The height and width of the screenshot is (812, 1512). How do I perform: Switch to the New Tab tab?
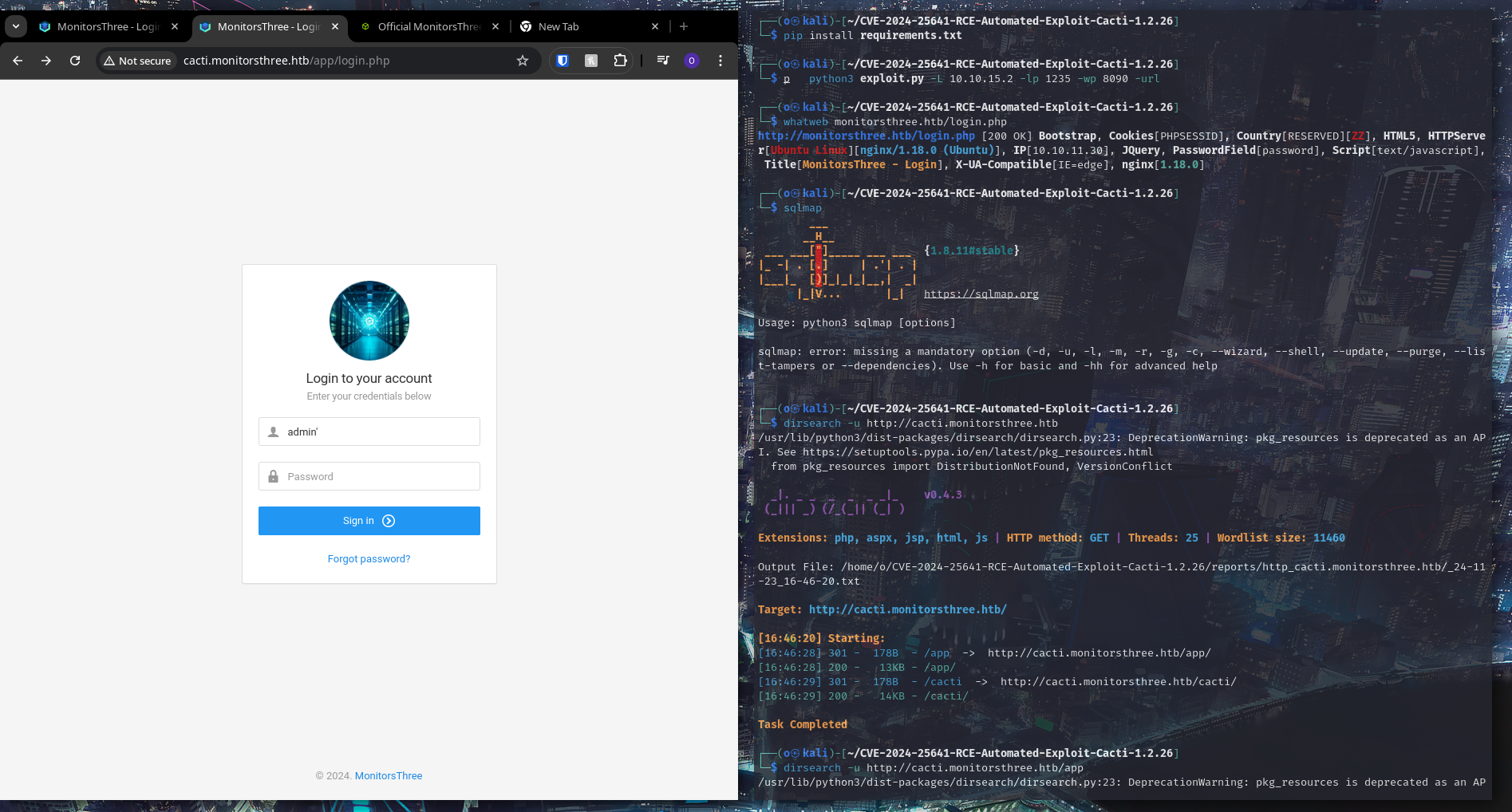(x=590, y=26)
